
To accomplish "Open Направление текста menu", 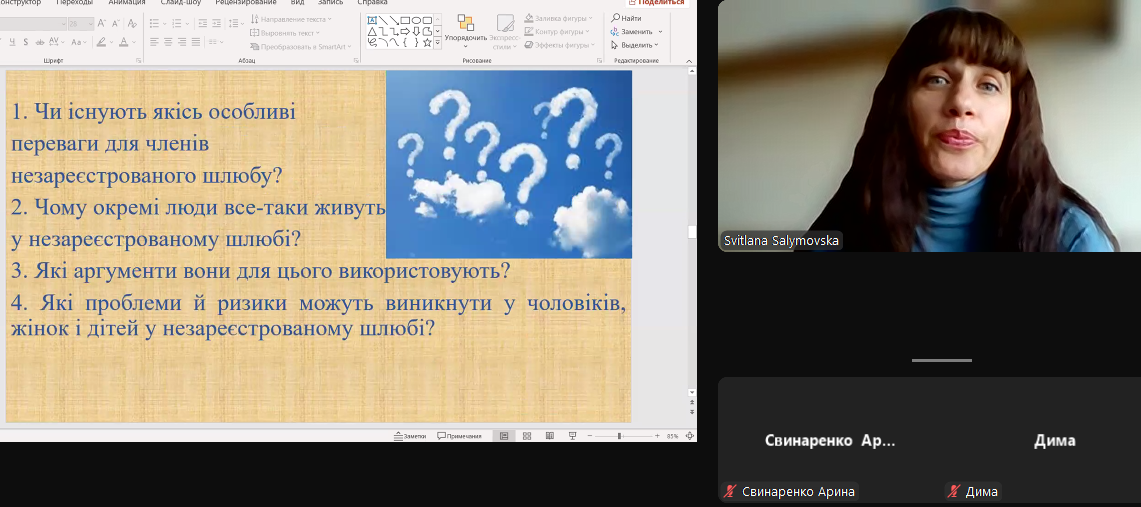I will (x=290, y=19).
